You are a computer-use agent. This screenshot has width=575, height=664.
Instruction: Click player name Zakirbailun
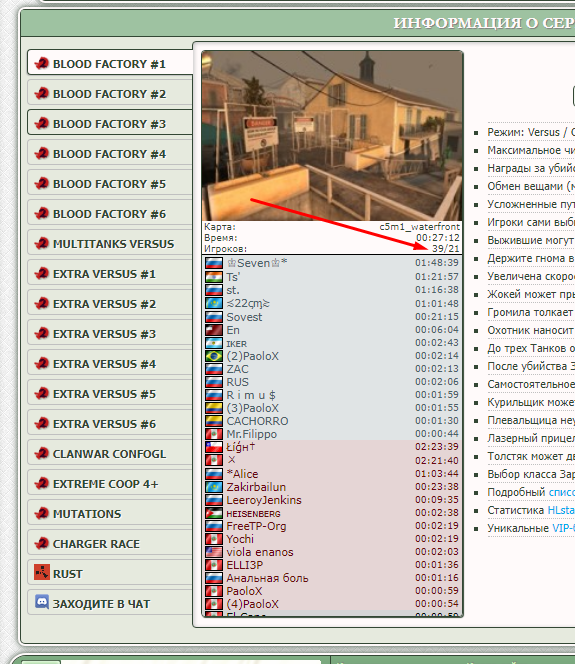tap(256, 487)
